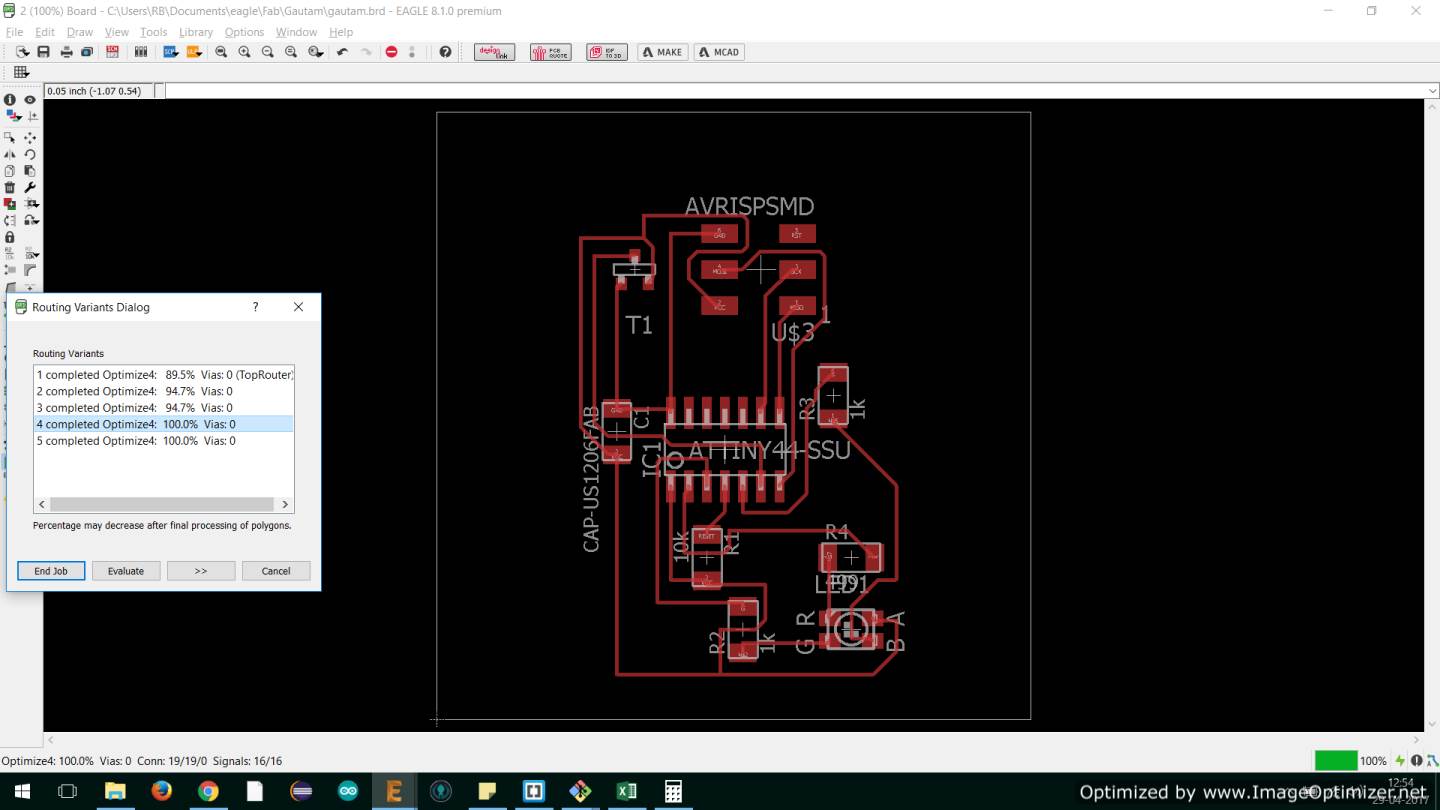
Task: Open the CAM processor icon
Action: pyautogui.click(x=87, y=52)
